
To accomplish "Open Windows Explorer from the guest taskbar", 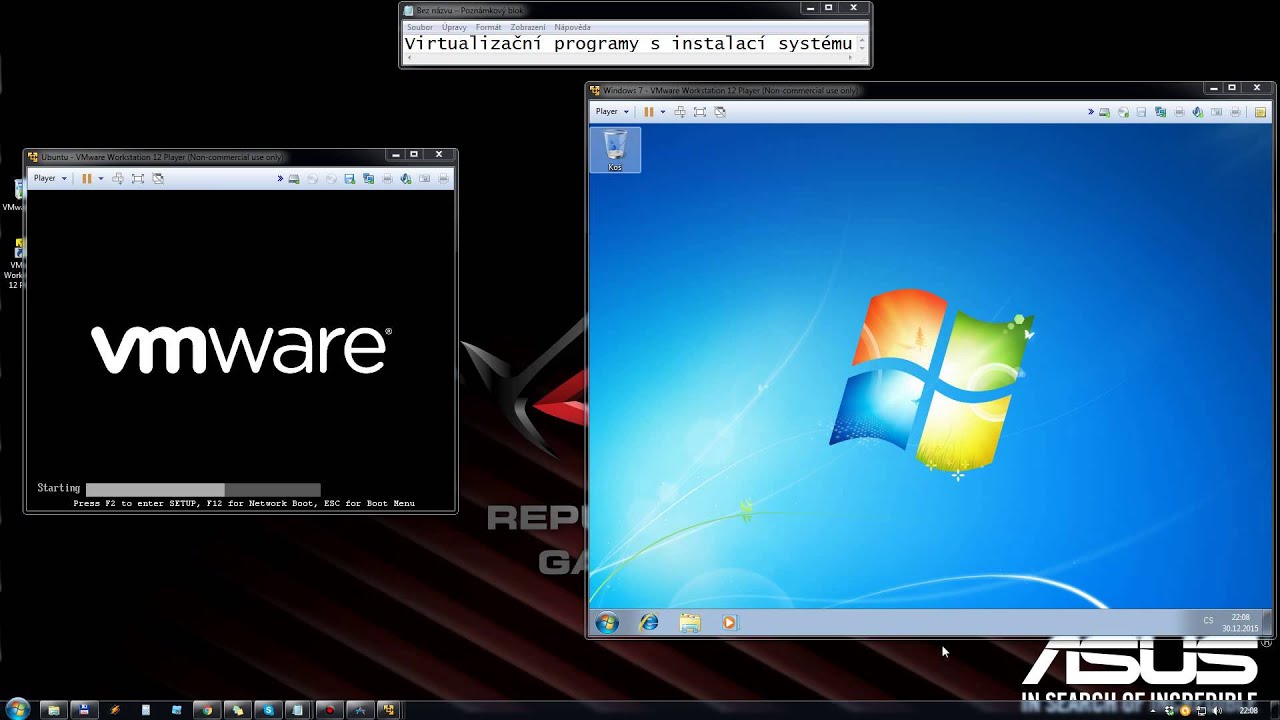I will pos(690,623).
